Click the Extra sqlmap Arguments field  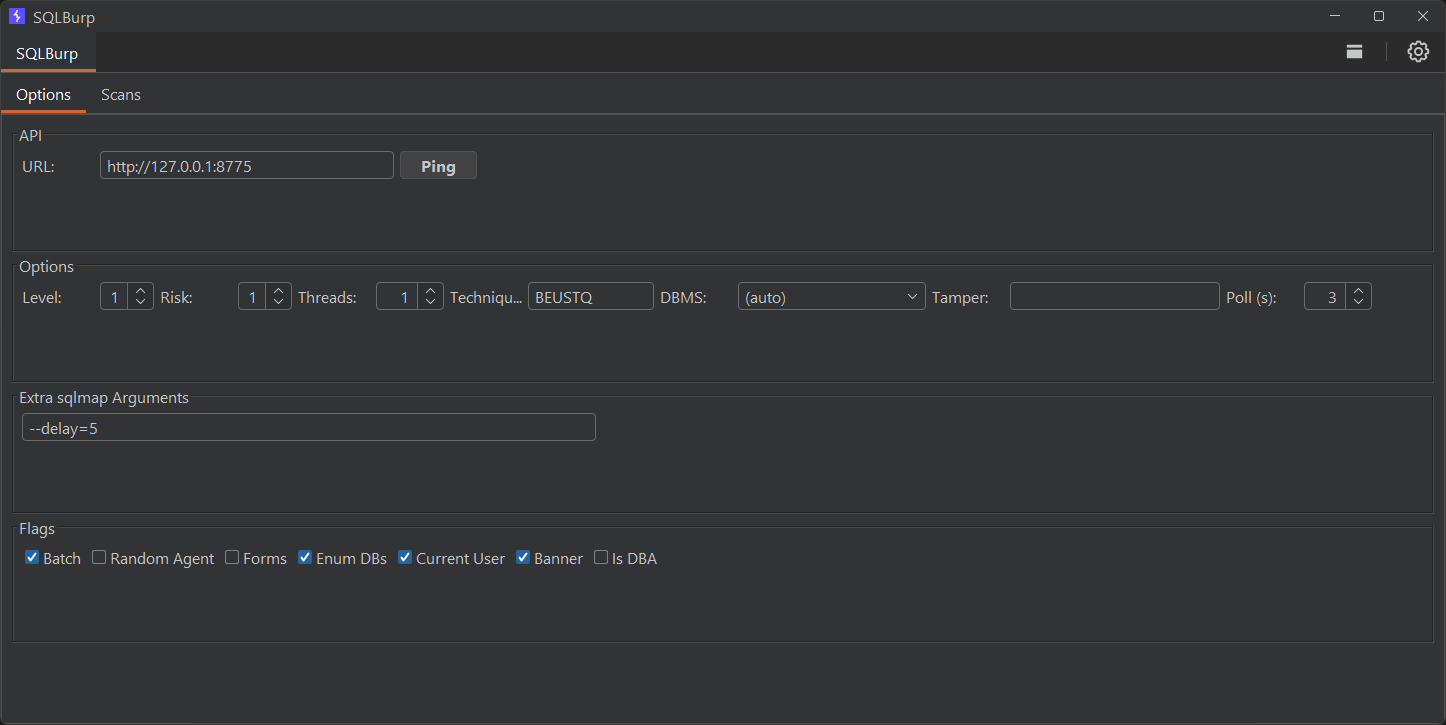coord(309,427)
